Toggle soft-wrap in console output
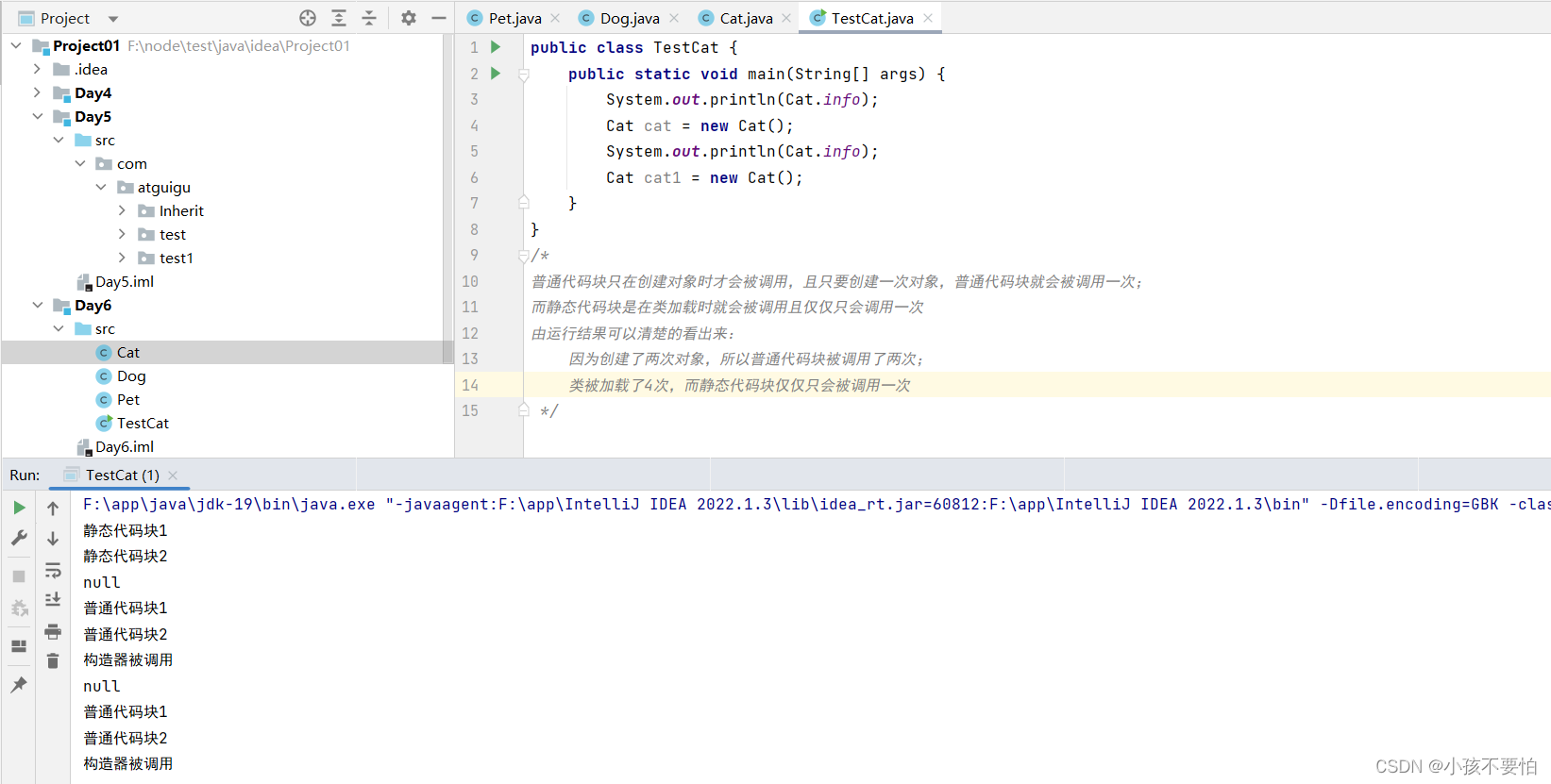Screen dimensions: 1551x784 point(53,571)
